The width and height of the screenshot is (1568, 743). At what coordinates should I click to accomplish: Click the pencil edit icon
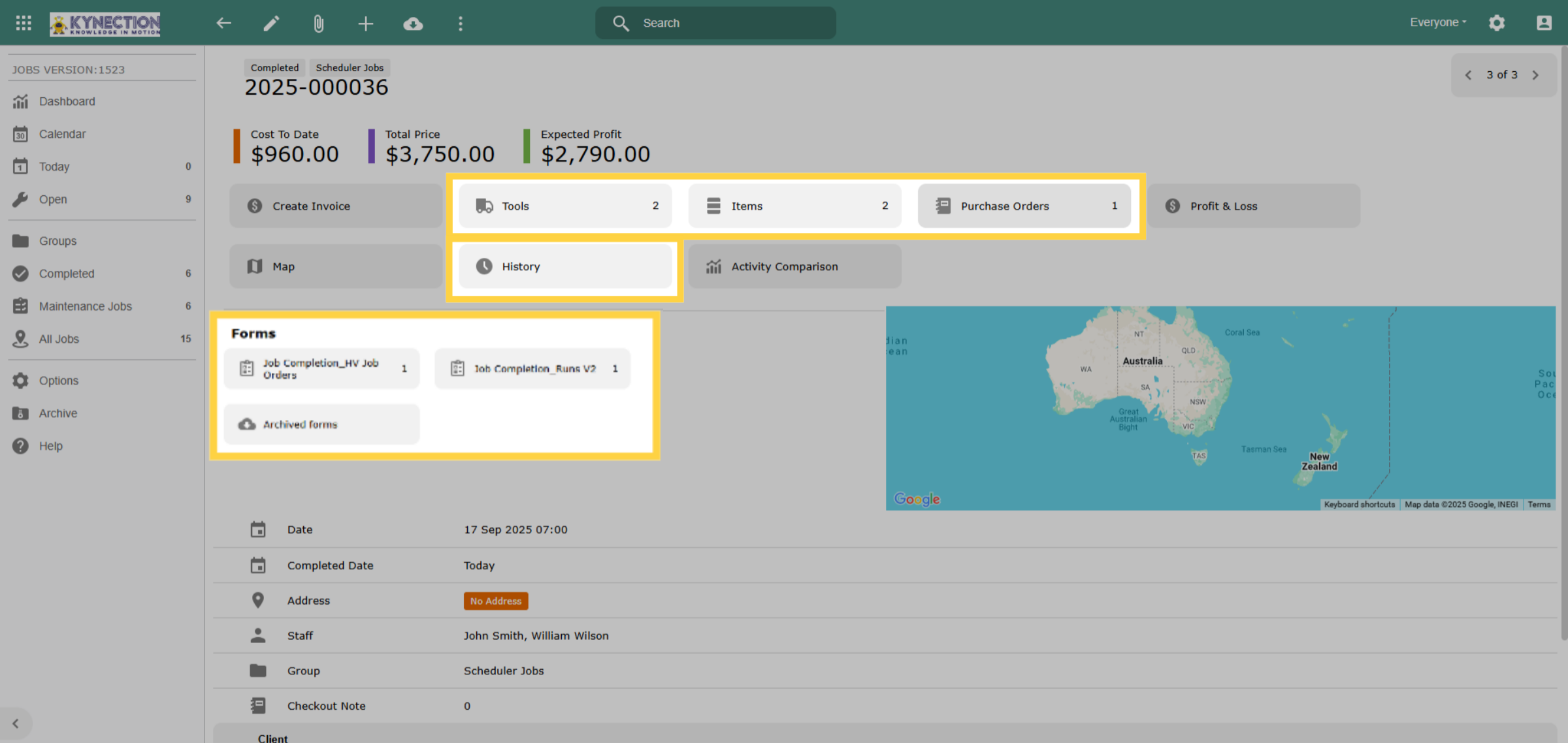pos(271,24)
